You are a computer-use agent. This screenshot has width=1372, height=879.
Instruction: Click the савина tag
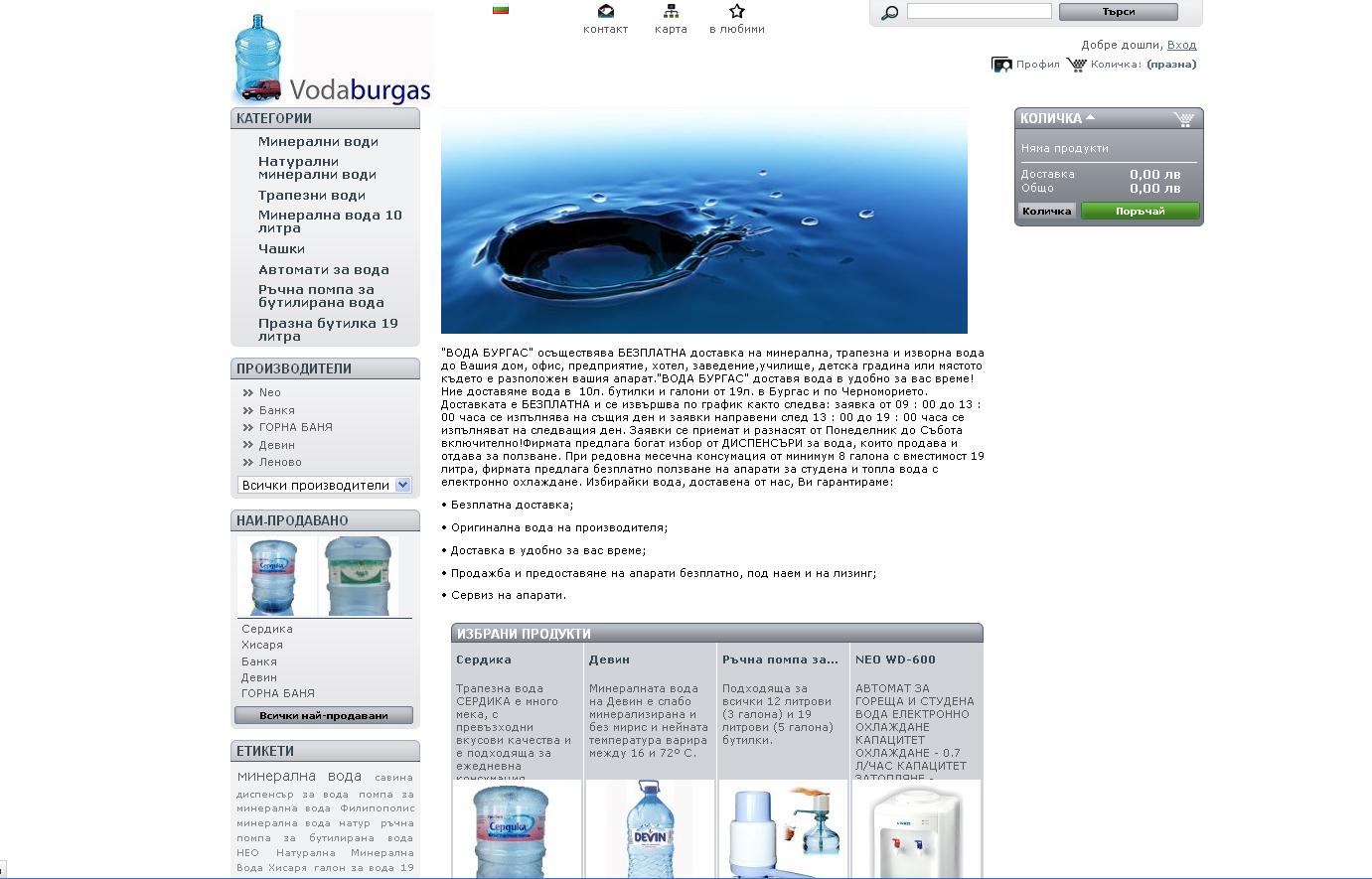[393, 778]
